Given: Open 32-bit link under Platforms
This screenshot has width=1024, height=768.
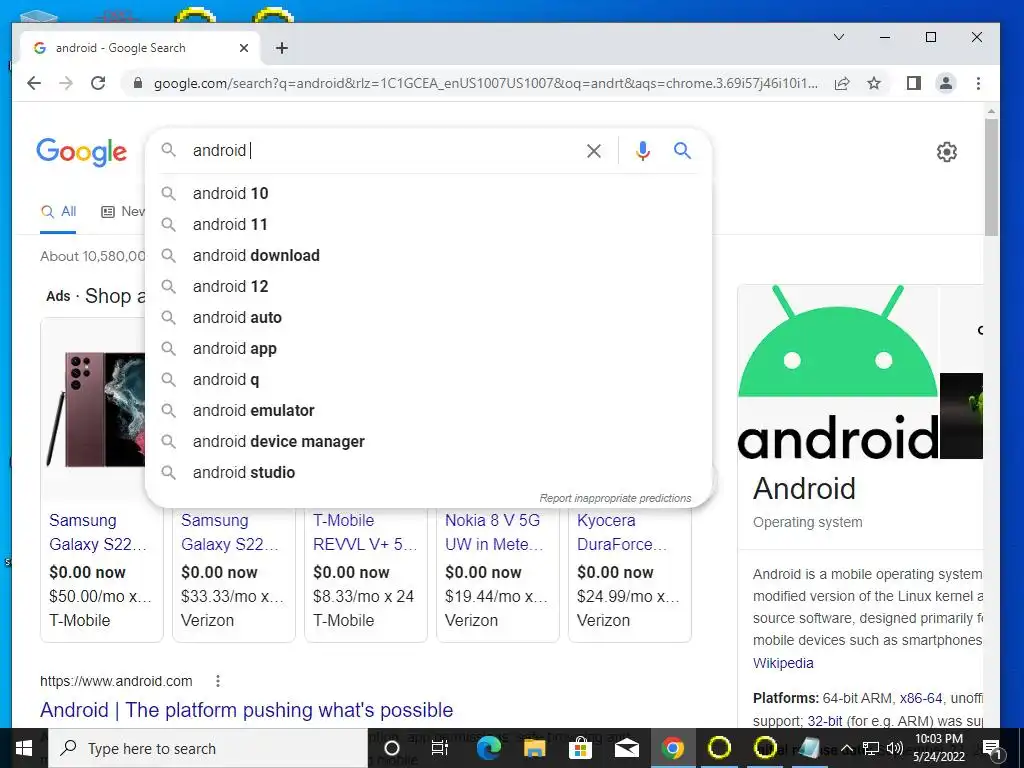Looking at the screenshot, I should pyautogui.click(x=825, y=721).
